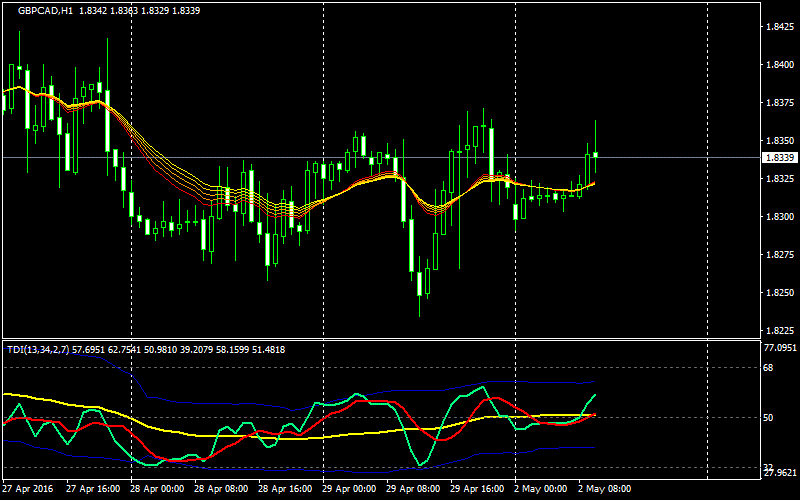Viewport: 800px width, 500px height.
Task: Click the 27 Apr 2016 time axis label
Action: (x=29, y=489)
